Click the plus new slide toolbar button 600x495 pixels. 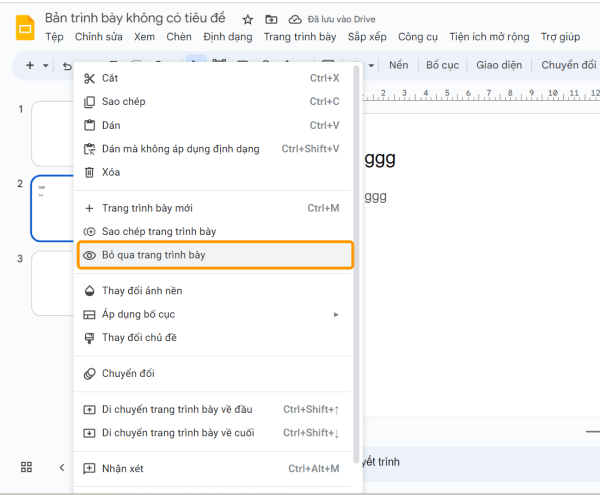tap(30, 65)
